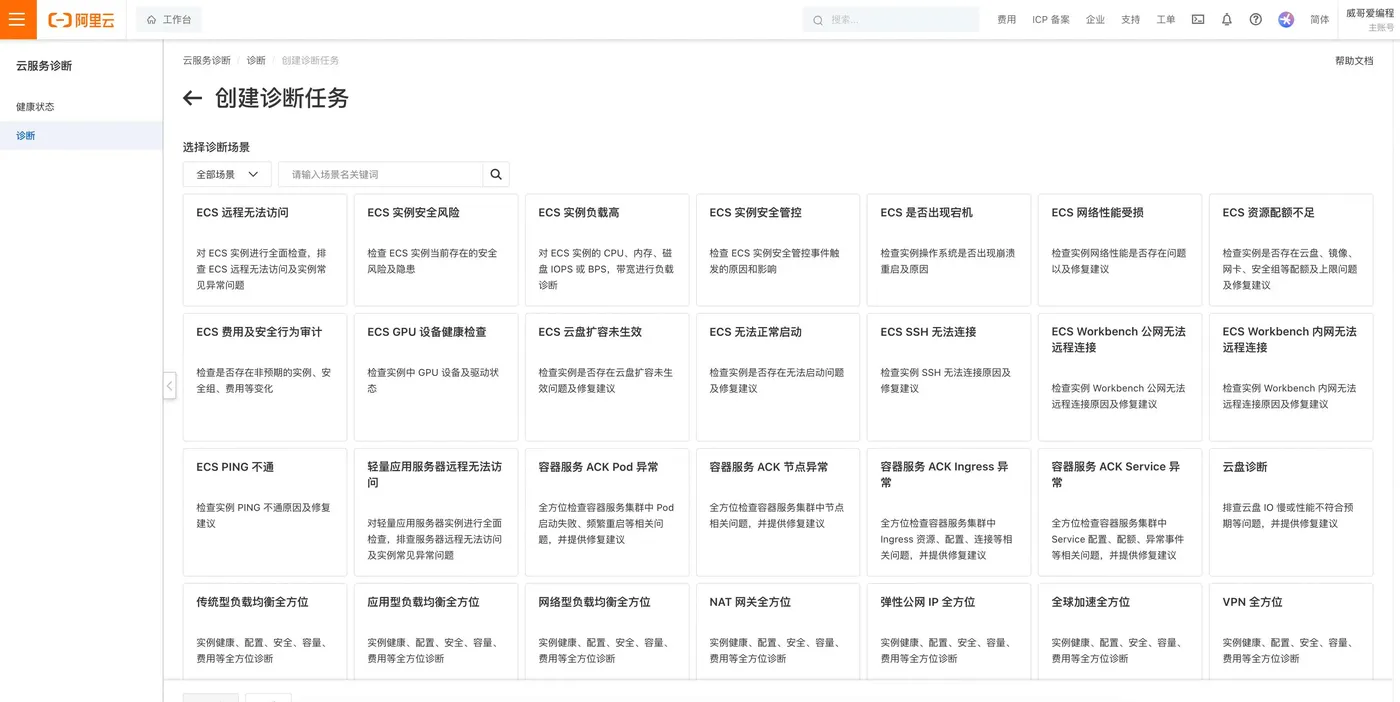Select 应用型负载均衡全方位 card
Viewport: 1400px width, 702px height.
(436, 631)
